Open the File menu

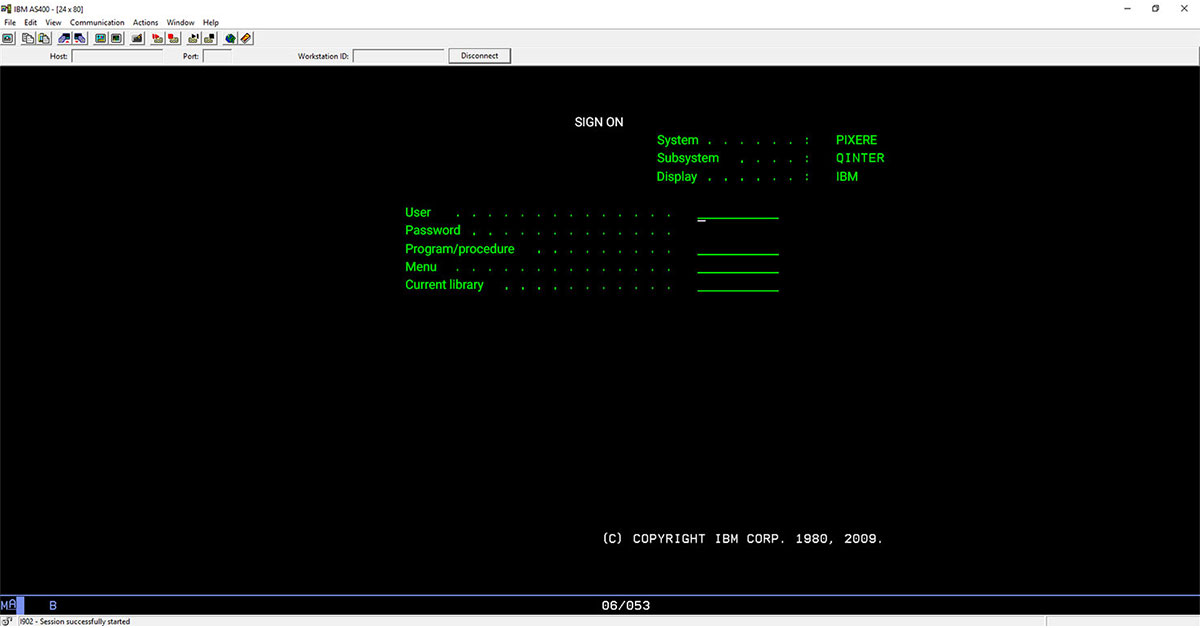pyautogui.click(x=10, y=22)
